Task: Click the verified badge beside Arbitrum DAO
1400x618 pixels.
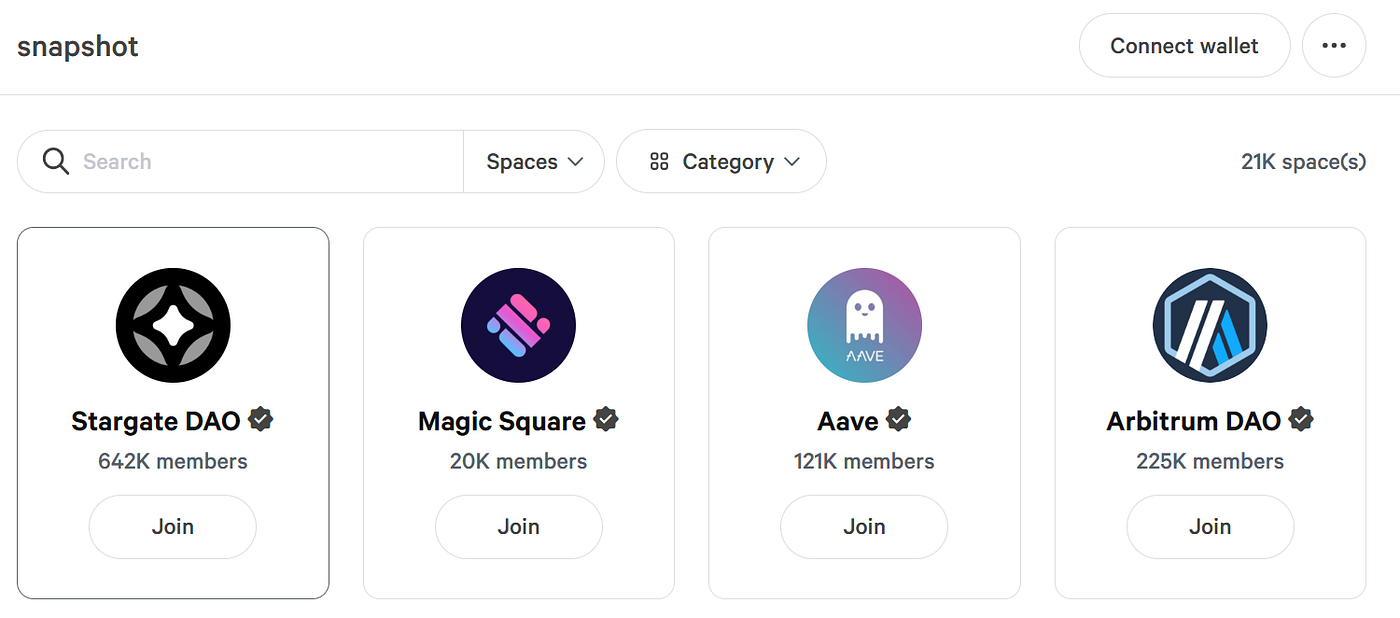Action: coord(1301,419)
